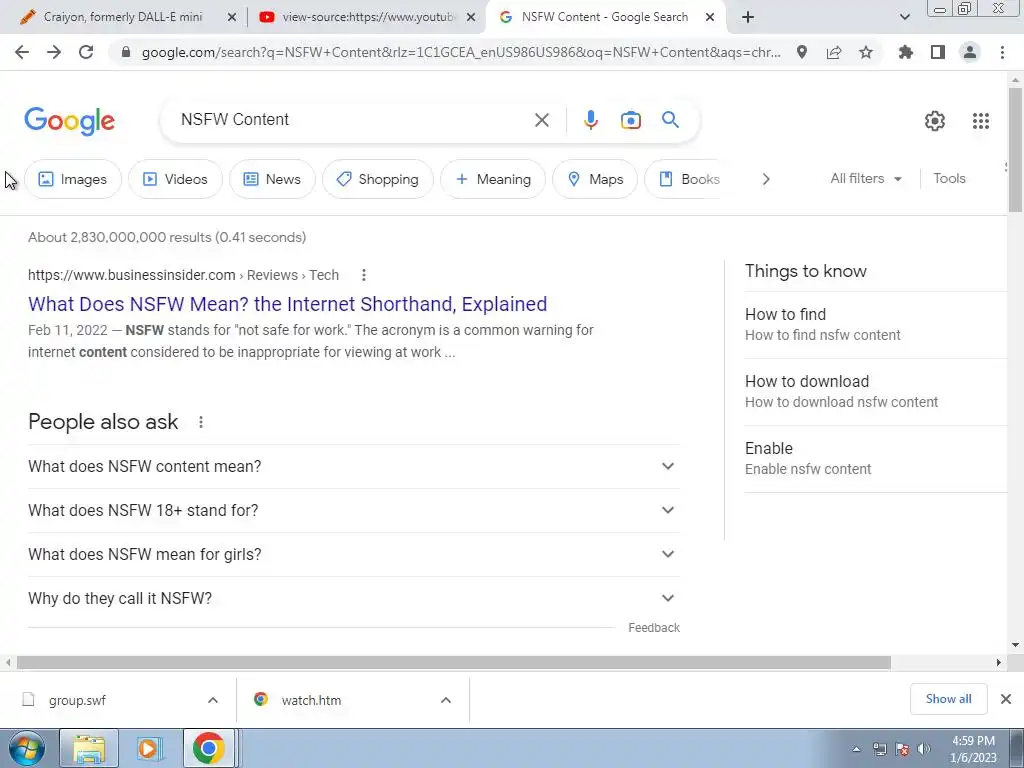The height and width of the screenshot is (768, 1024).
Task: Open Chrome's three-dot menu
Action: (x=1002, y=52)
